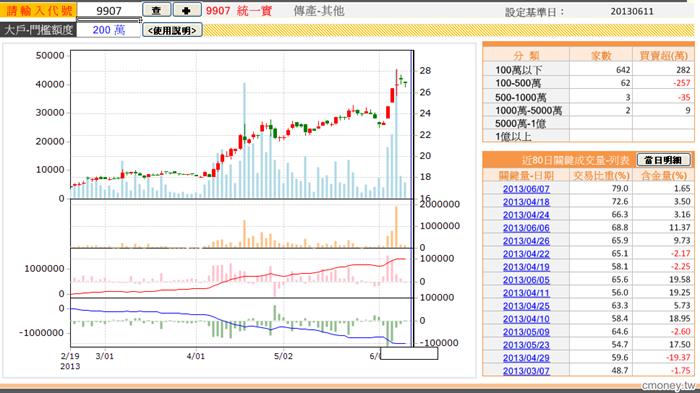
Task: Click the 5/02 date tick on chart axis
Action: tap(283, 356)
